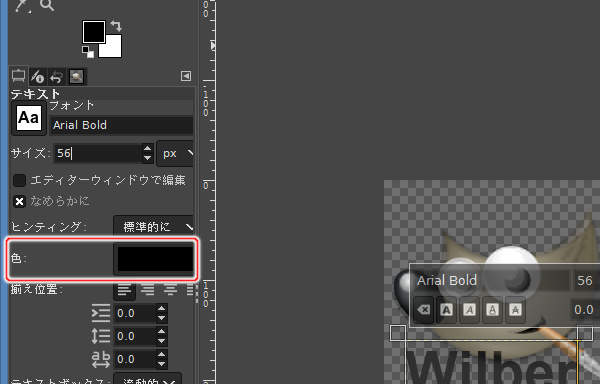This screenshot has width=600, height=384.
Task: Click the size field showing 56
Action: pos(97,153)
